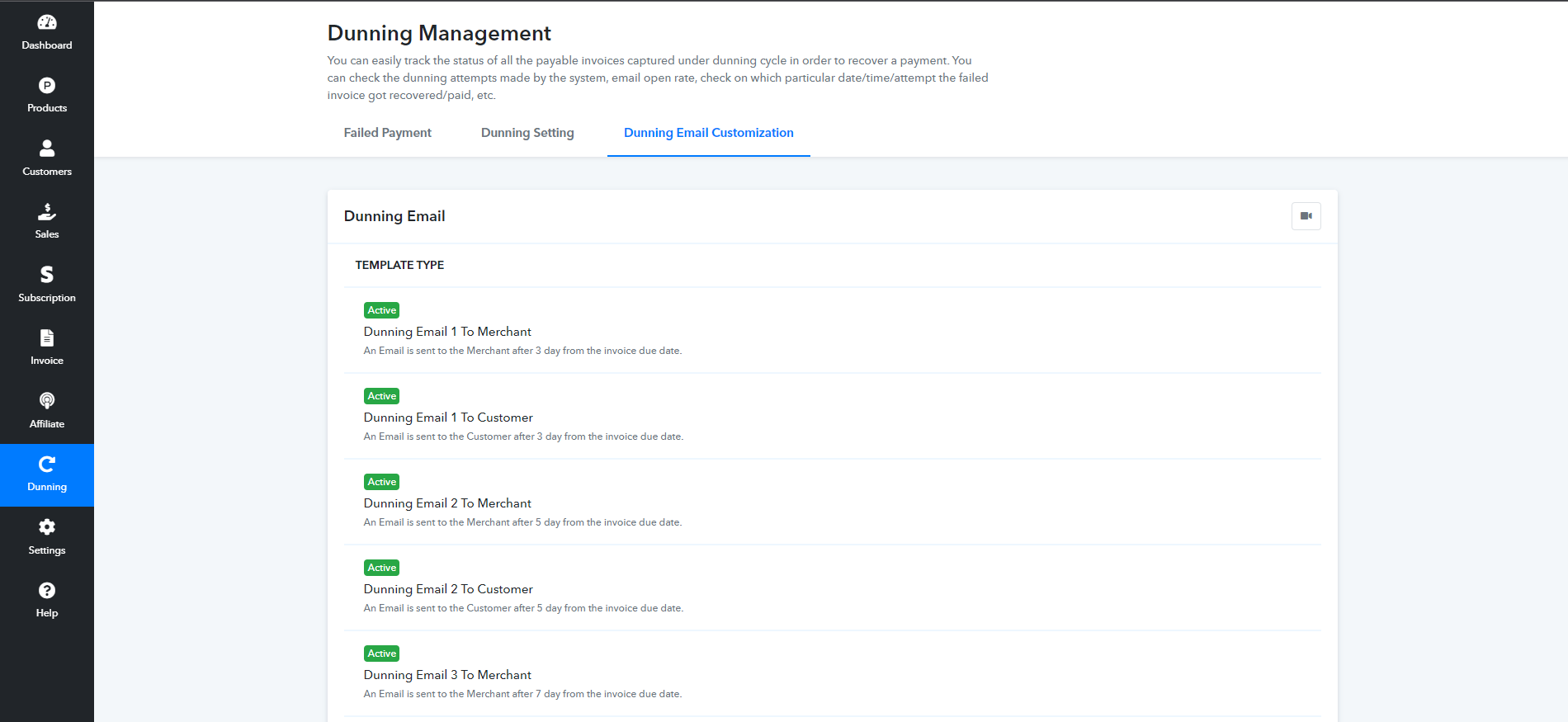Screen dimensions: 1568x722
Task: Click the Dunning Management page heading
Action: coord(439,33)
